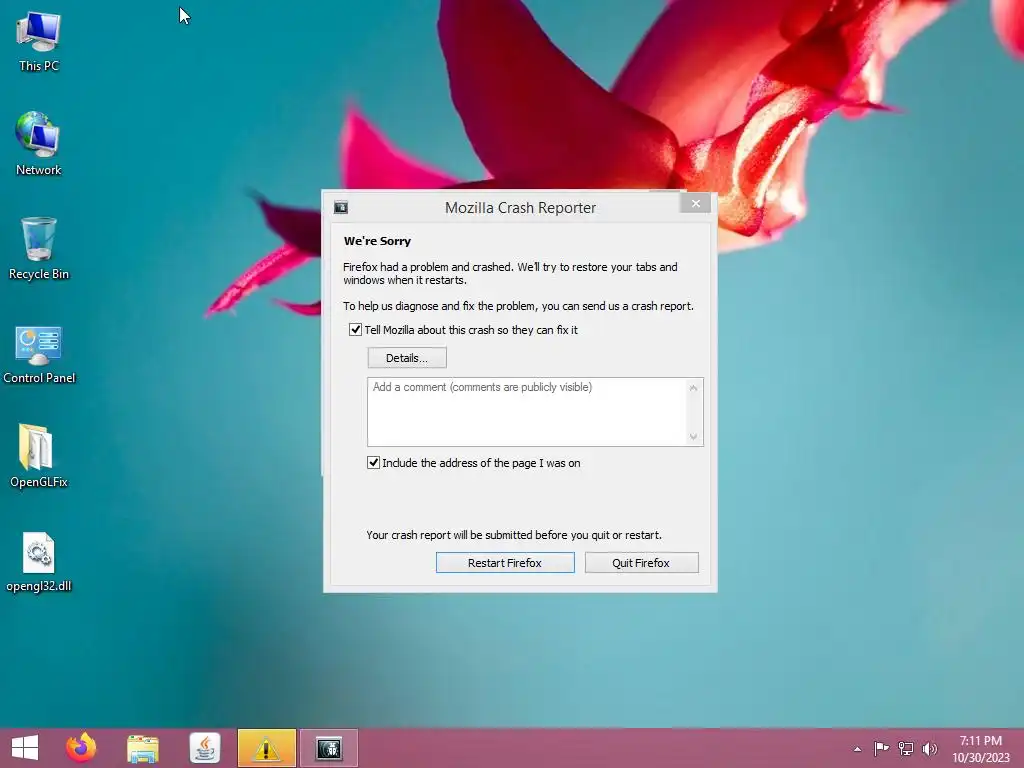This screenshot has height=768, width=1024.
Task: Launch Firefox from the taskbar
Action: pyautogui.click(x=81, y=748)
